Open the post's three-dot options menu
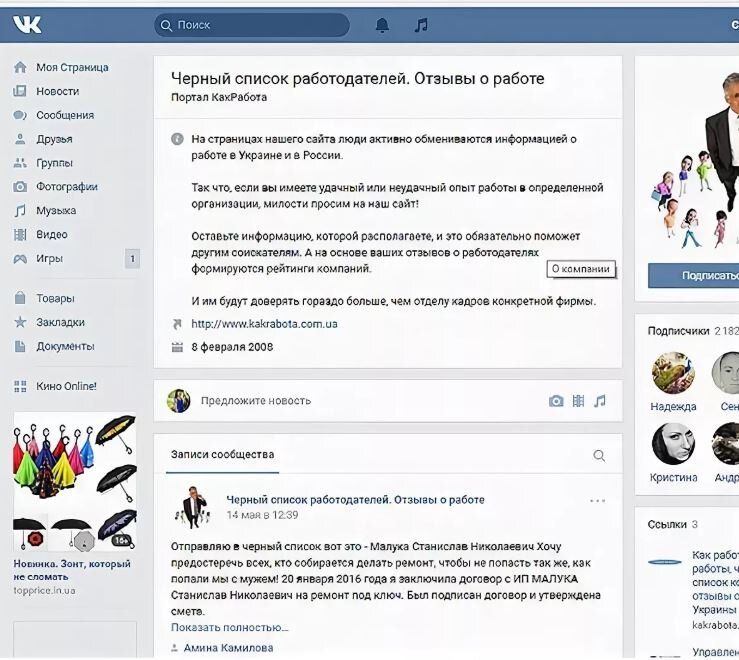The image size is (739, 660). click(598, 501)
